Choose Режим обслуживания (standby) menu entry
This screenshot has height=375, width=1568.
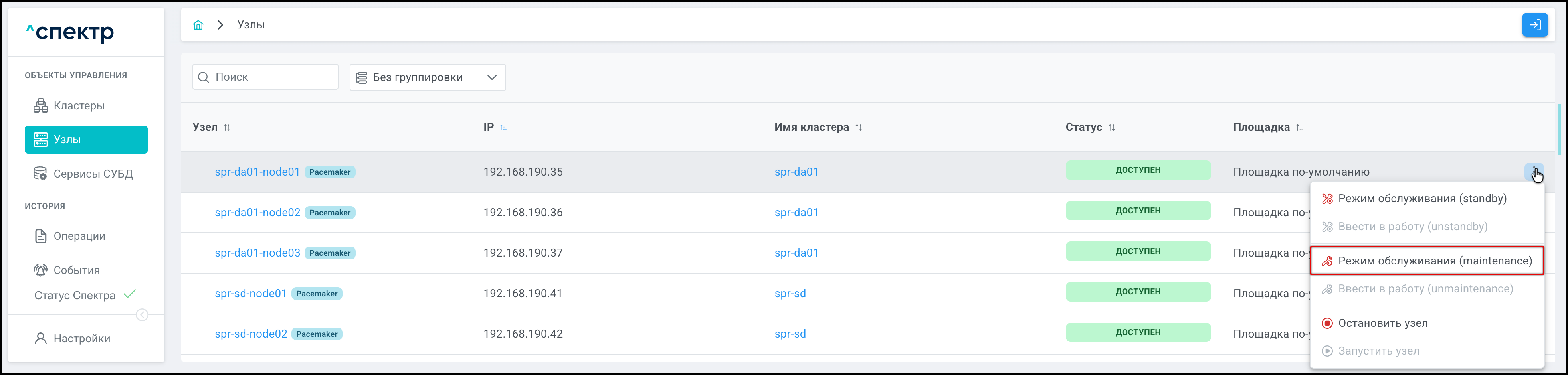tap(1421, 199)
